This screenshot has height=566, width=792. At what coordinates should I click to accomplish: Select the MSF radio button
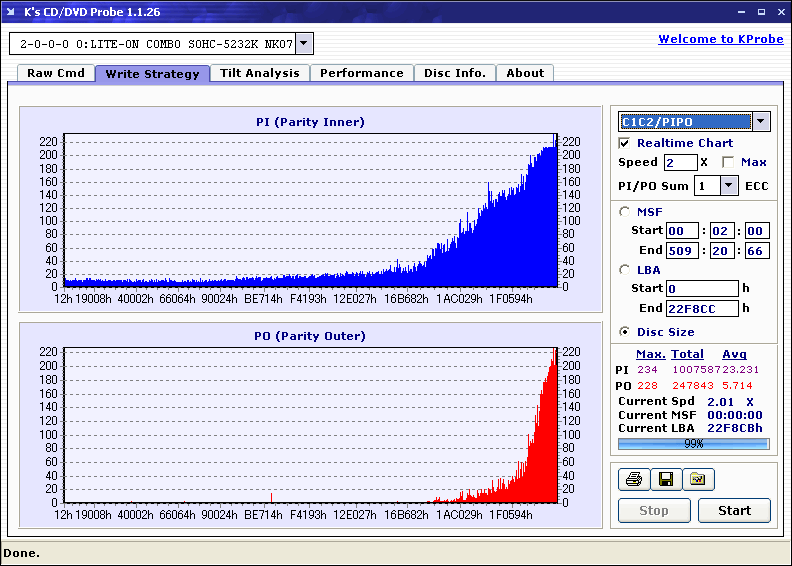coord(625,212)
